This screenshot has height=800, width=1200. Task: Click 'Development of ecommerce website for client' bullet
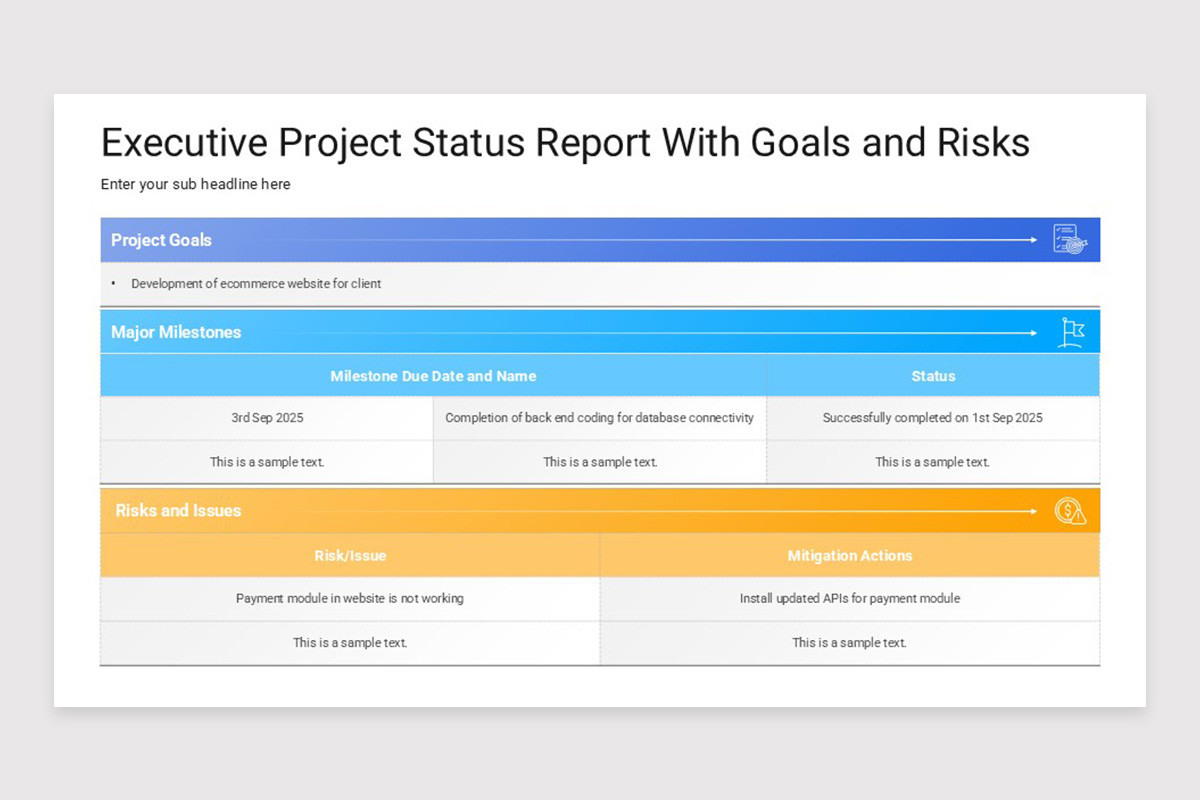coord(256,284)
